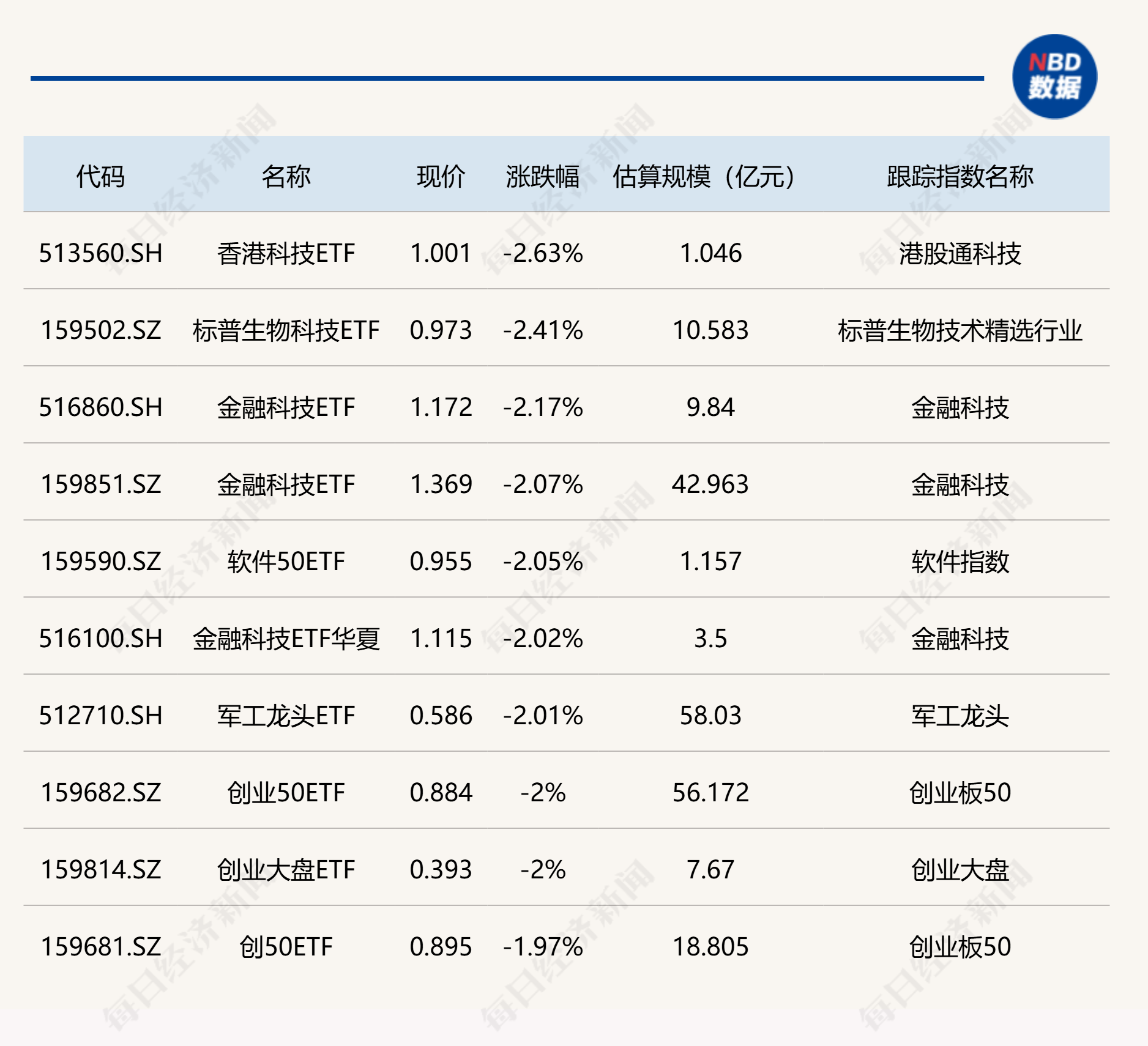Image resolution: width=1148 pixels, height=1046 pixels.
Task: Click the name 创业50ETF
Action: pyautogui.click(x=286, y=793)
